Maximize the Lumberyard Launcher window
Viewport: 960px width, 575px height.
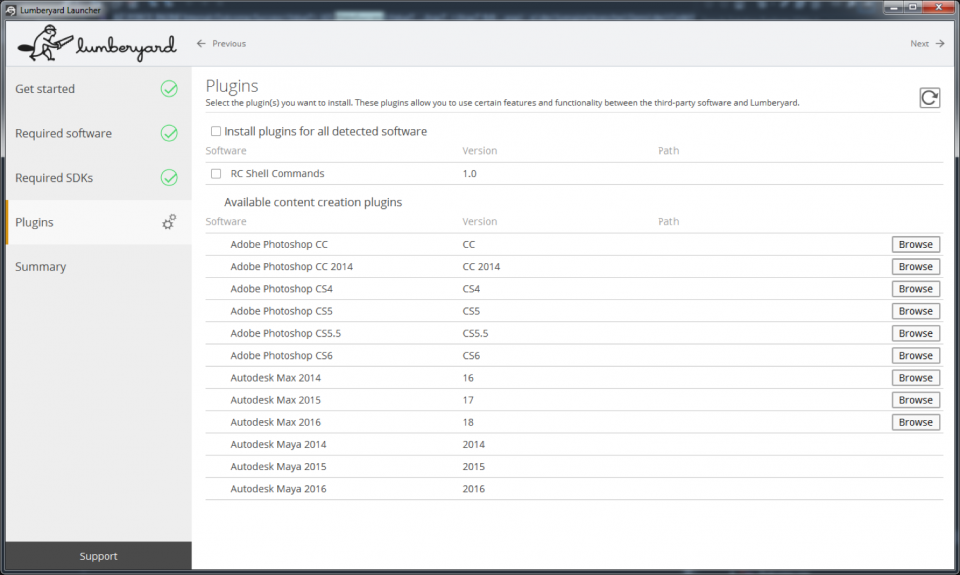(x=912, y=7)
